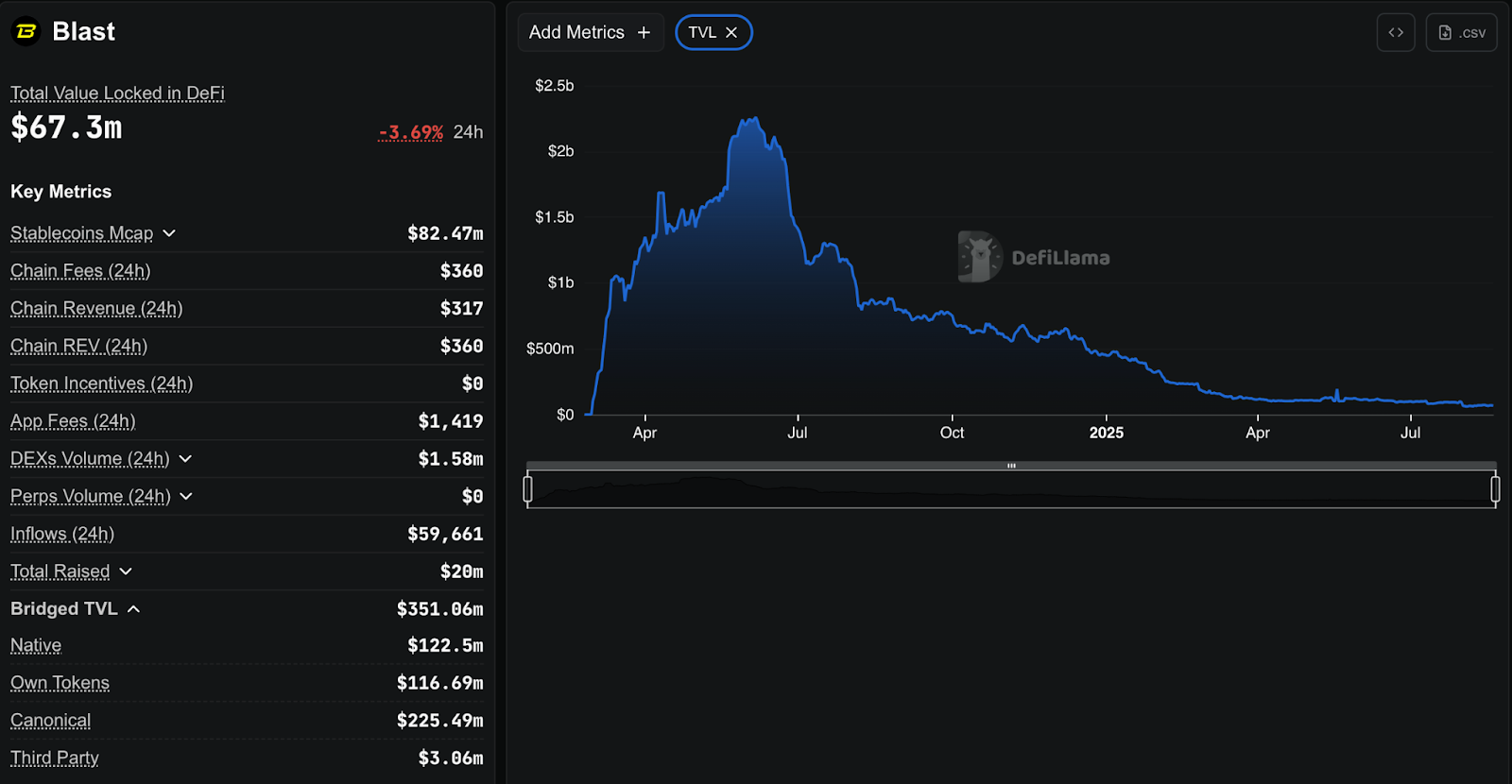Click the Third Party row label
The height and width of the screenshot is (784, 1512).
(x=54, y=758)
